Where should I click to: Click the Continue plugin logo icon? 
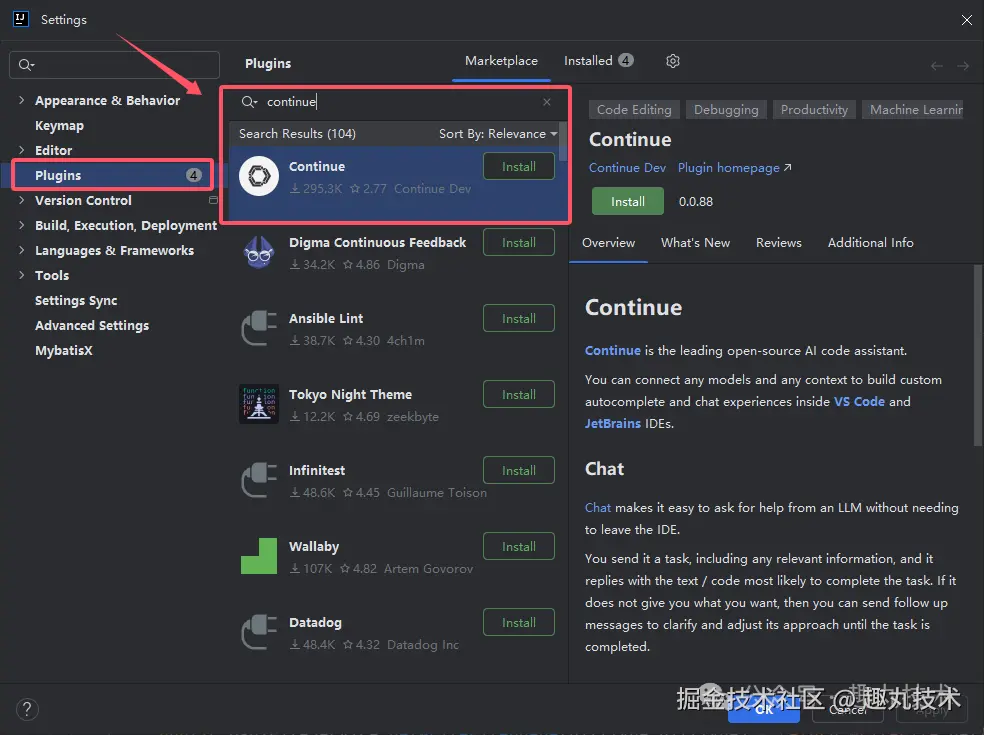tap(259, 176)
